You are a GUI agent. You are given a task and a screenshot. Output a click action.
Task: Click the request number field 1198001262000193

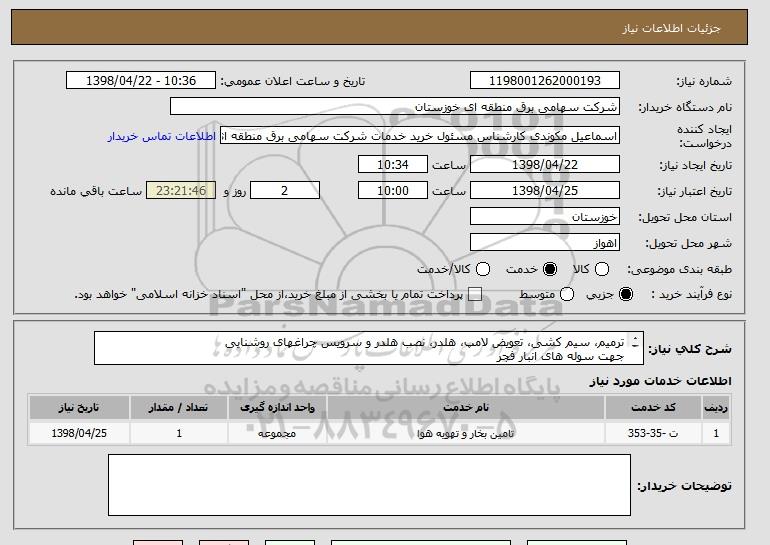coord(545,81)
